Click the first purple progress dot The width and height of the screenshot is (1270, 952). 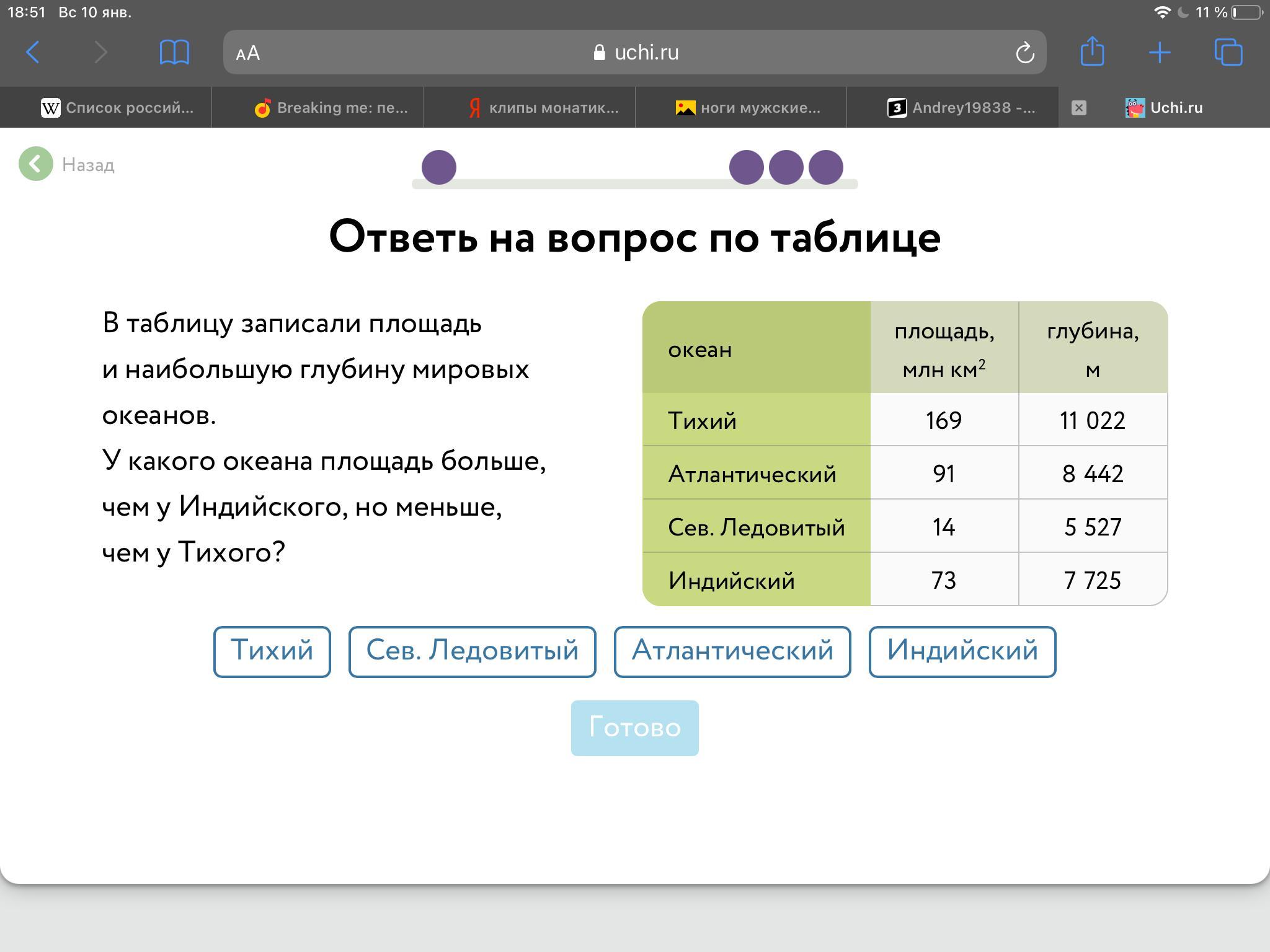click(x=439, y=167)
